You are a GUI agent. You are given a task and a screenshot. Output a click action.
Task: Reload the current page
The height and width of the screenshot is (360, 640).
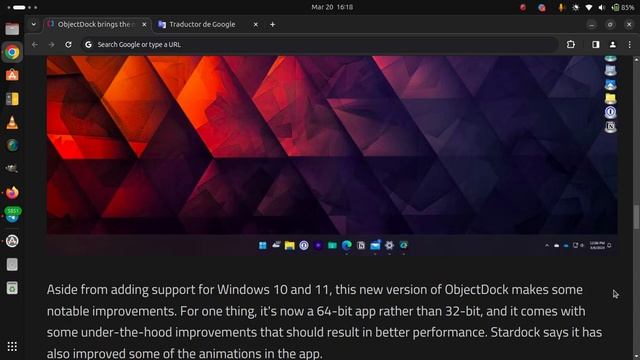(68, 44)
